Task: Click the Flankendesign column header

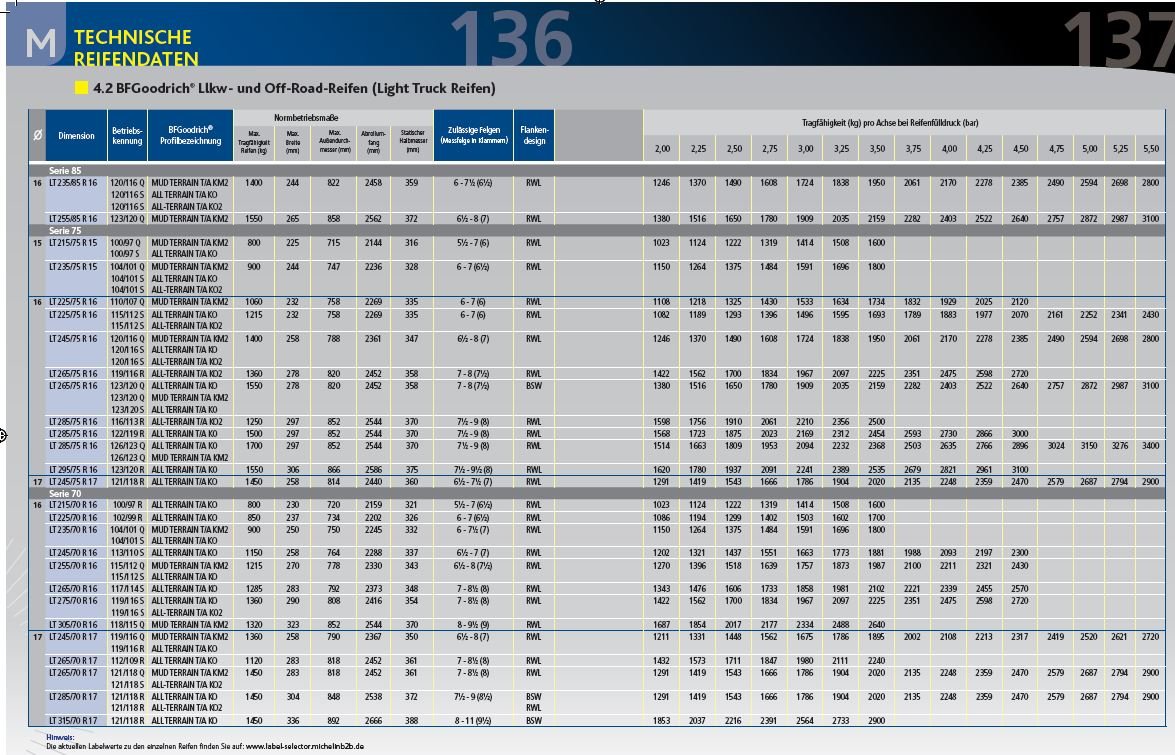Action: (x=534, y=136)
